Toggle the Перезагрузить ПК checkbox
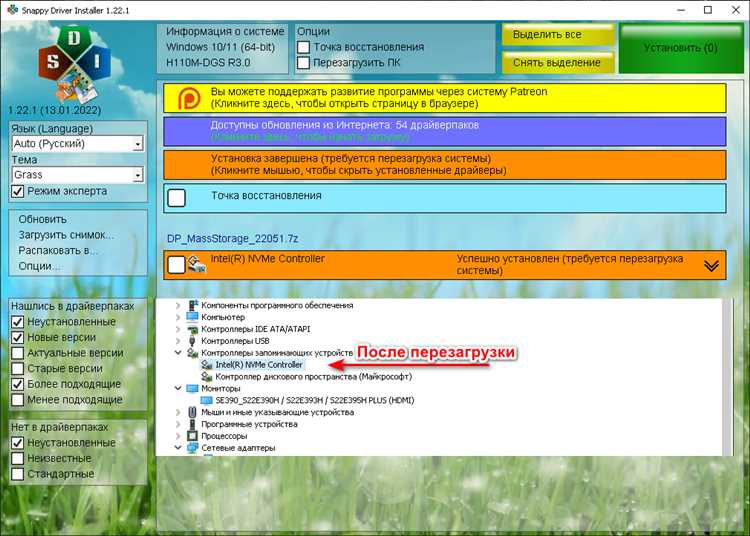 303,63
